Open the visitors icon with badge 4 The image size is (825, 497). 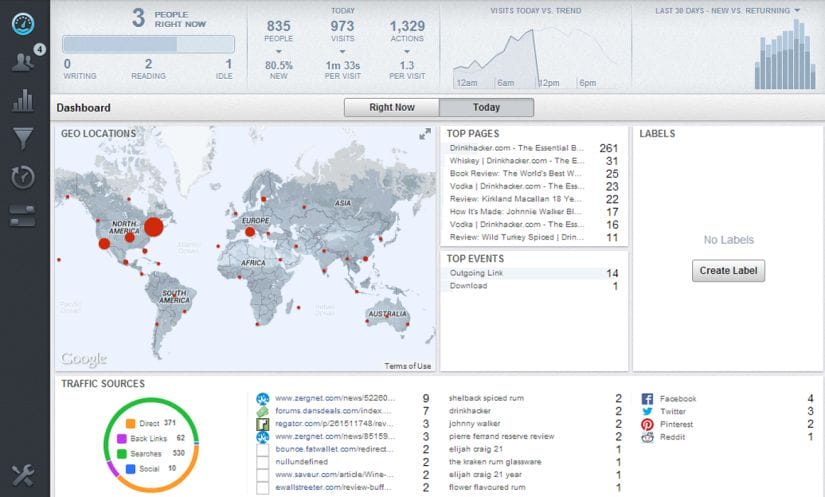[23, 61]
